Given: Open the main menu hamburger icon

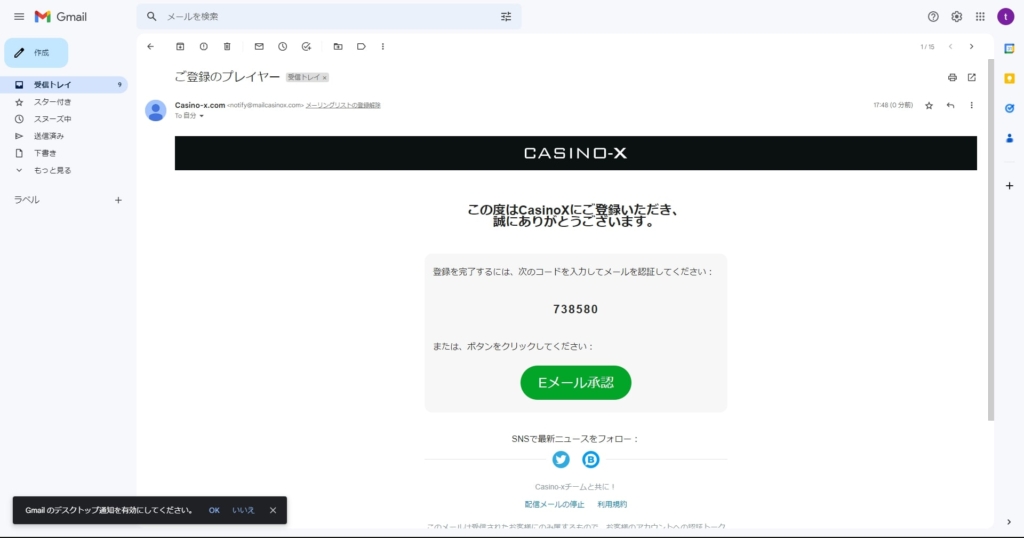Looking at the screenshot, I should tap(19, 17).
